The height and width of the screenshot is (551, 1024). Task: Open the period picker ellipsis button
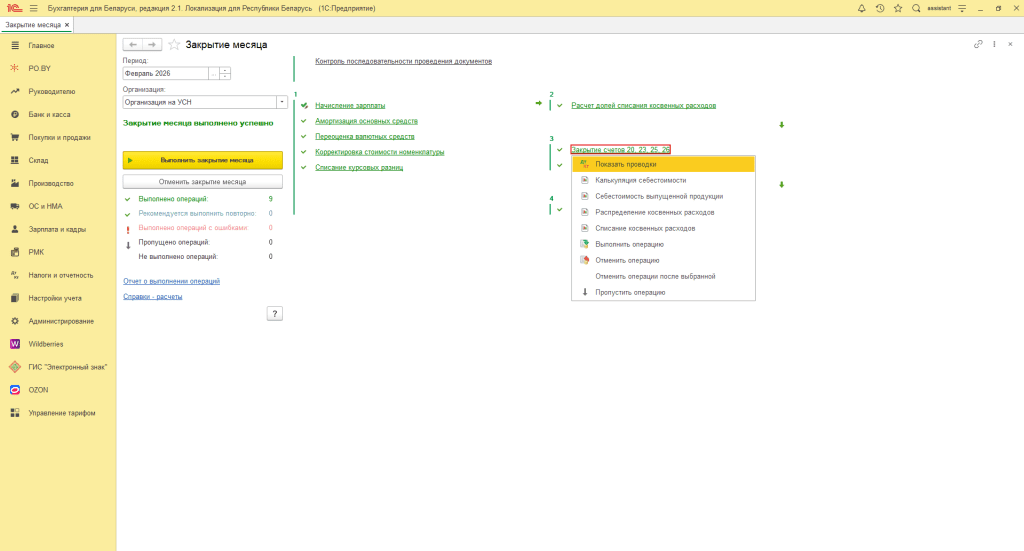(213, 73)
